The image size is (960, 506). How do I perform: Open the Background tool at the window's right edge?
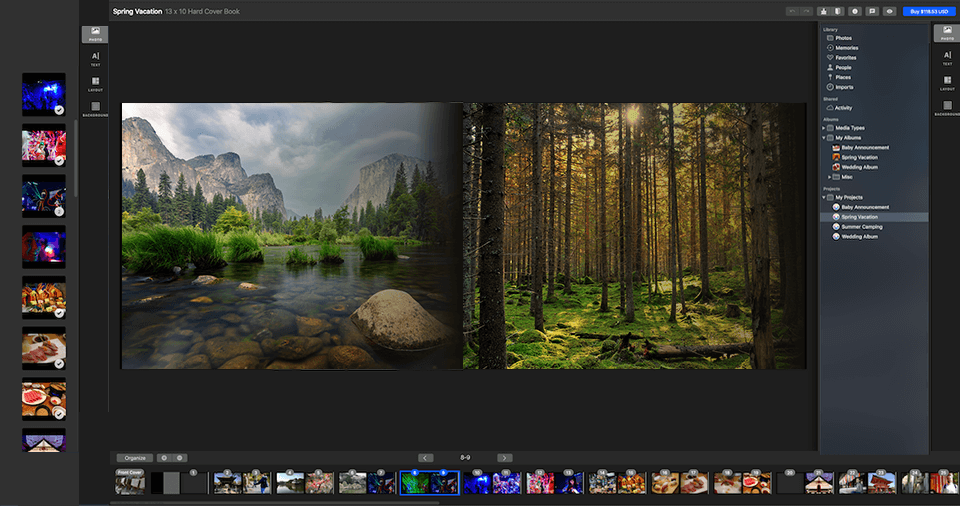click(947, 108)
